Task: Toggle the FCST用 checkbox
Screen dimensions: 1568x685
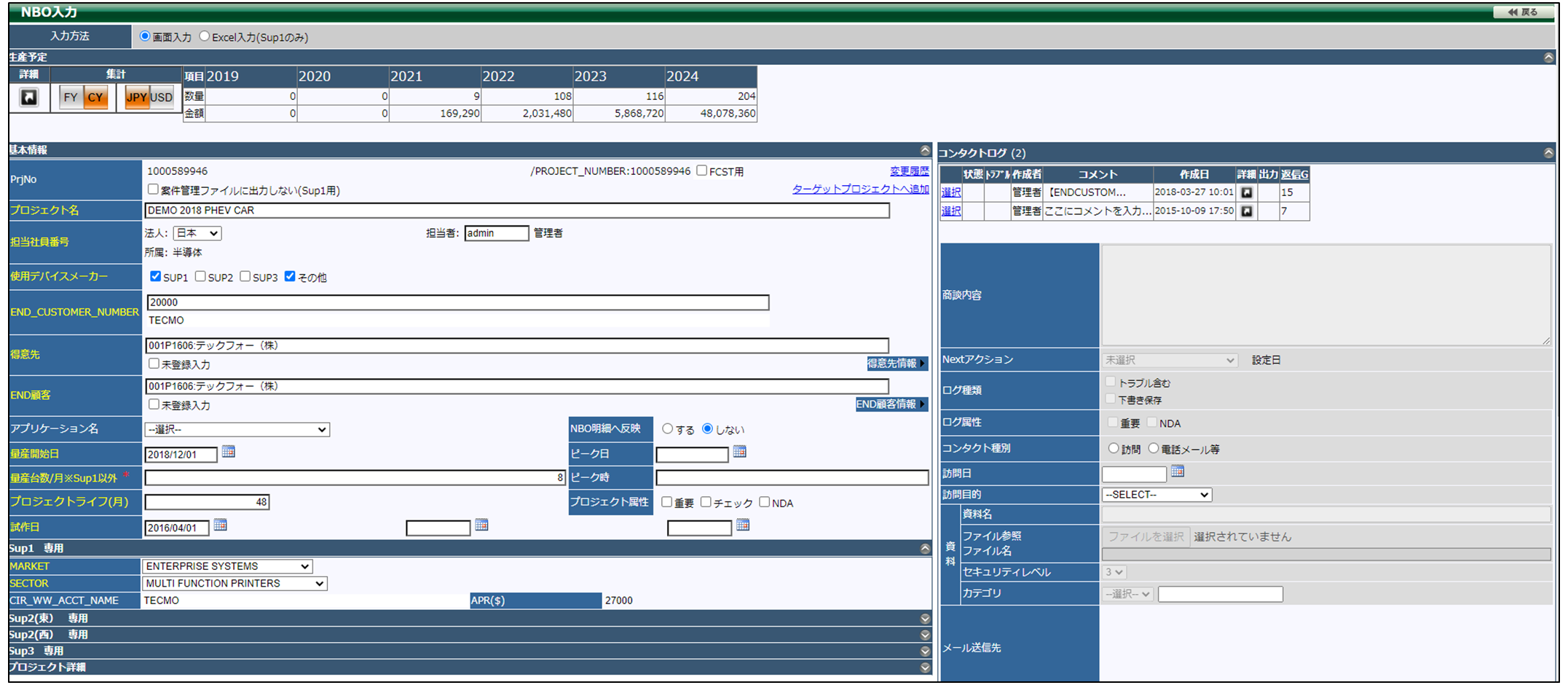Action: [701, 171]
